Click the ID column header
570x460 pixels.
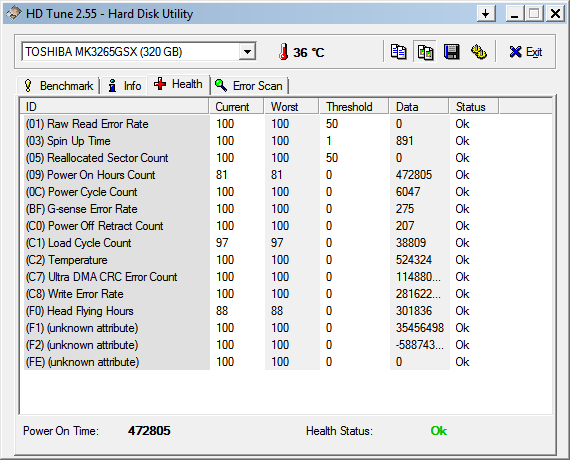(x=115, y=107)
